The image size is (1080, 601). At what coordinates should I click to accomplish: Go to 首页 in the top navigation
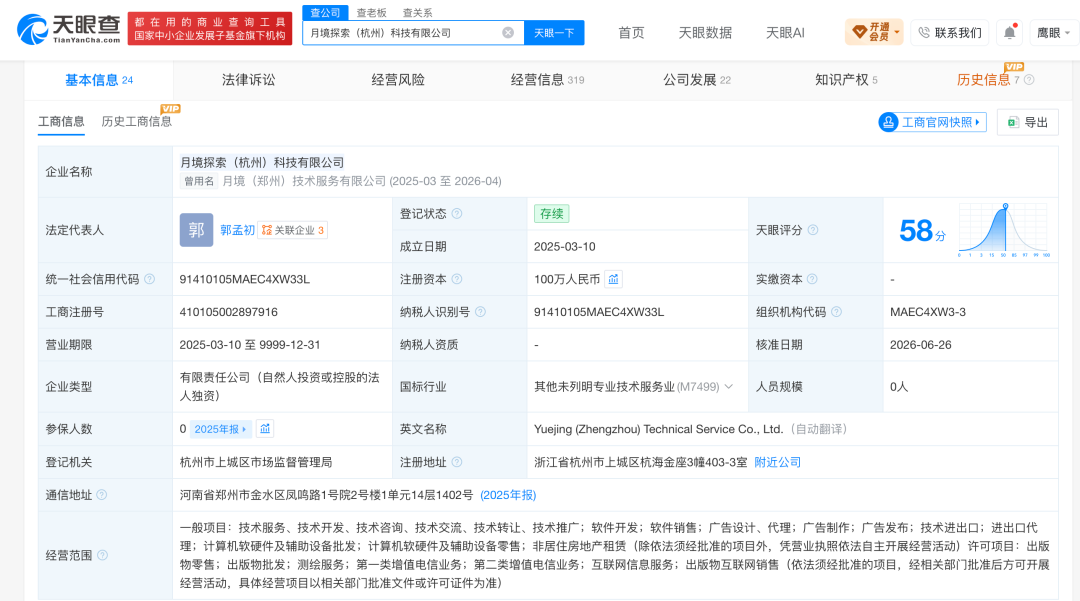click(631, 32)
